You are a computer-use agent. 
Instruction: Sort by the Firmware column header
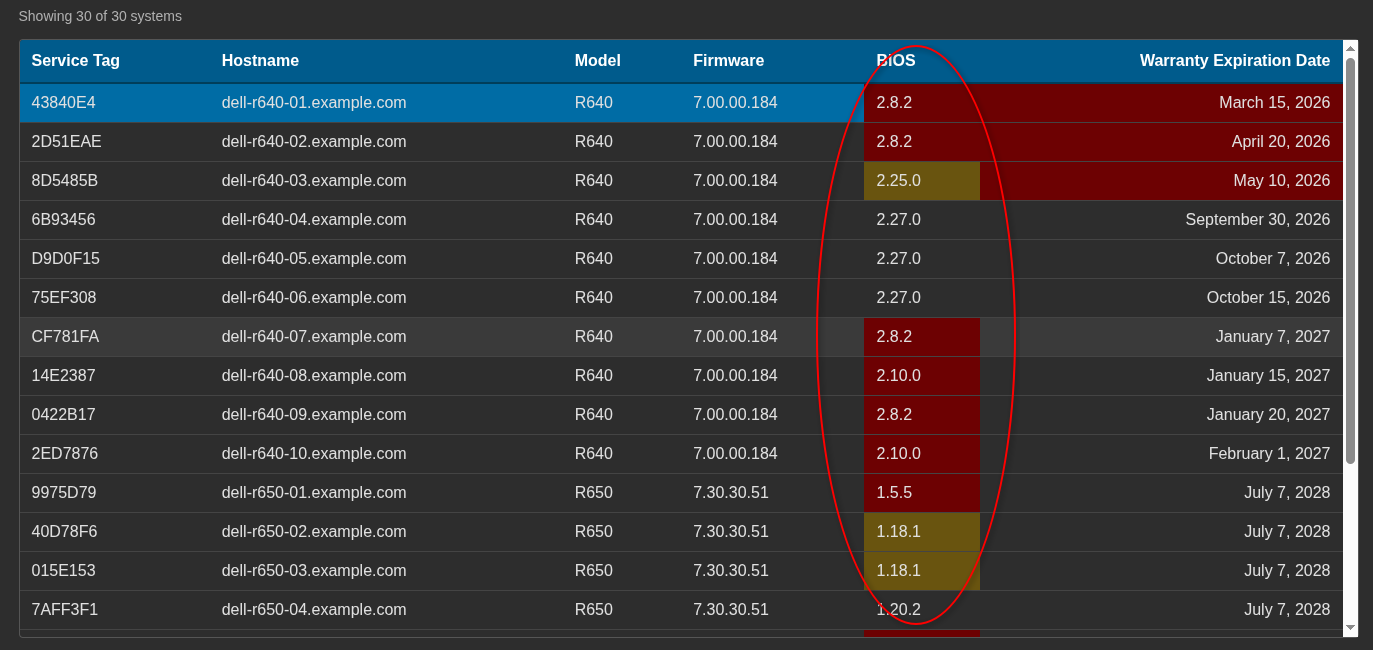click(x=729, y=61)
